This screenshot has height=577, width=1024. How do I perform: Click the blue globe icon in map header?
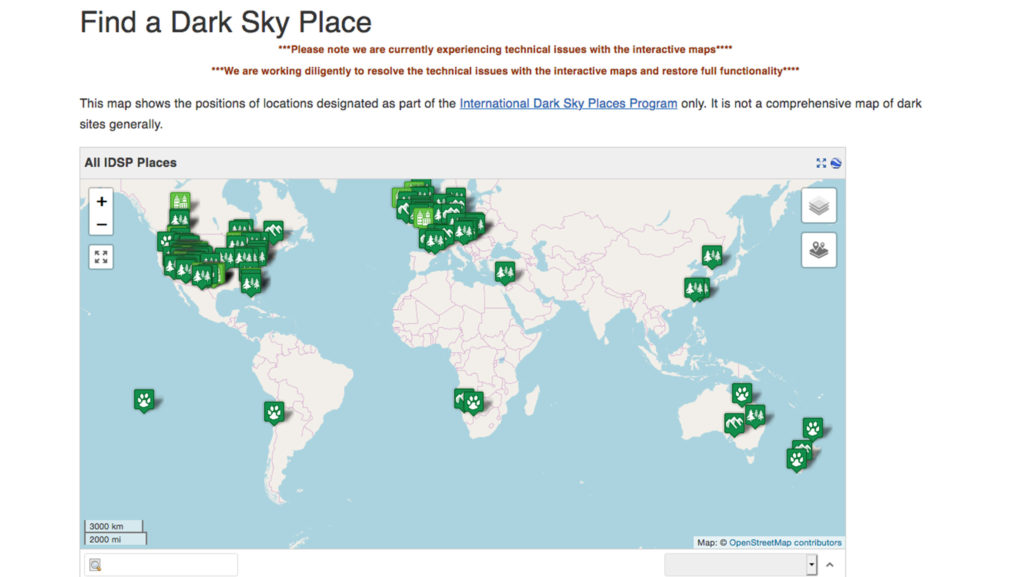835,163
